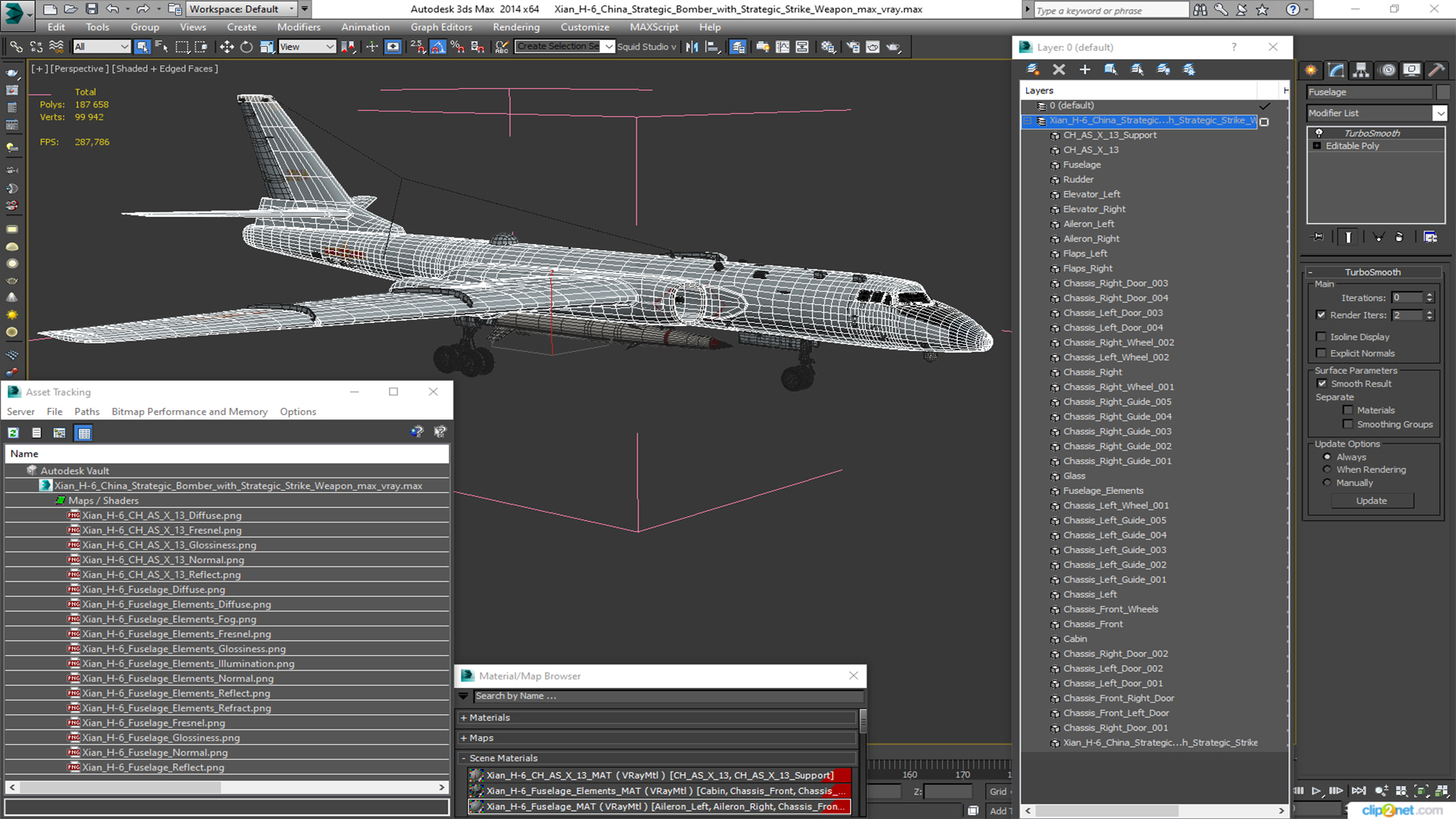Open the Motion command panel tab

(x=1388, y=70)
